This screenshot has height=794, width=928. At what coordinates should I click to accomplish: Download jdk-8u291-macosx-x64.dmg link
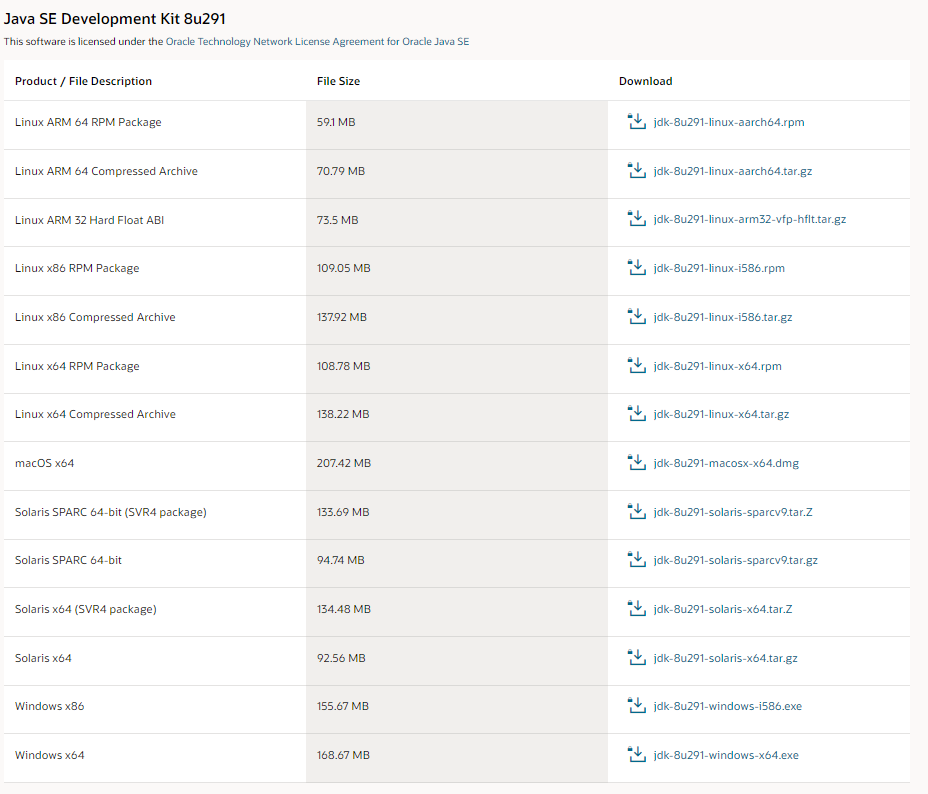click(x=726, y=463)
